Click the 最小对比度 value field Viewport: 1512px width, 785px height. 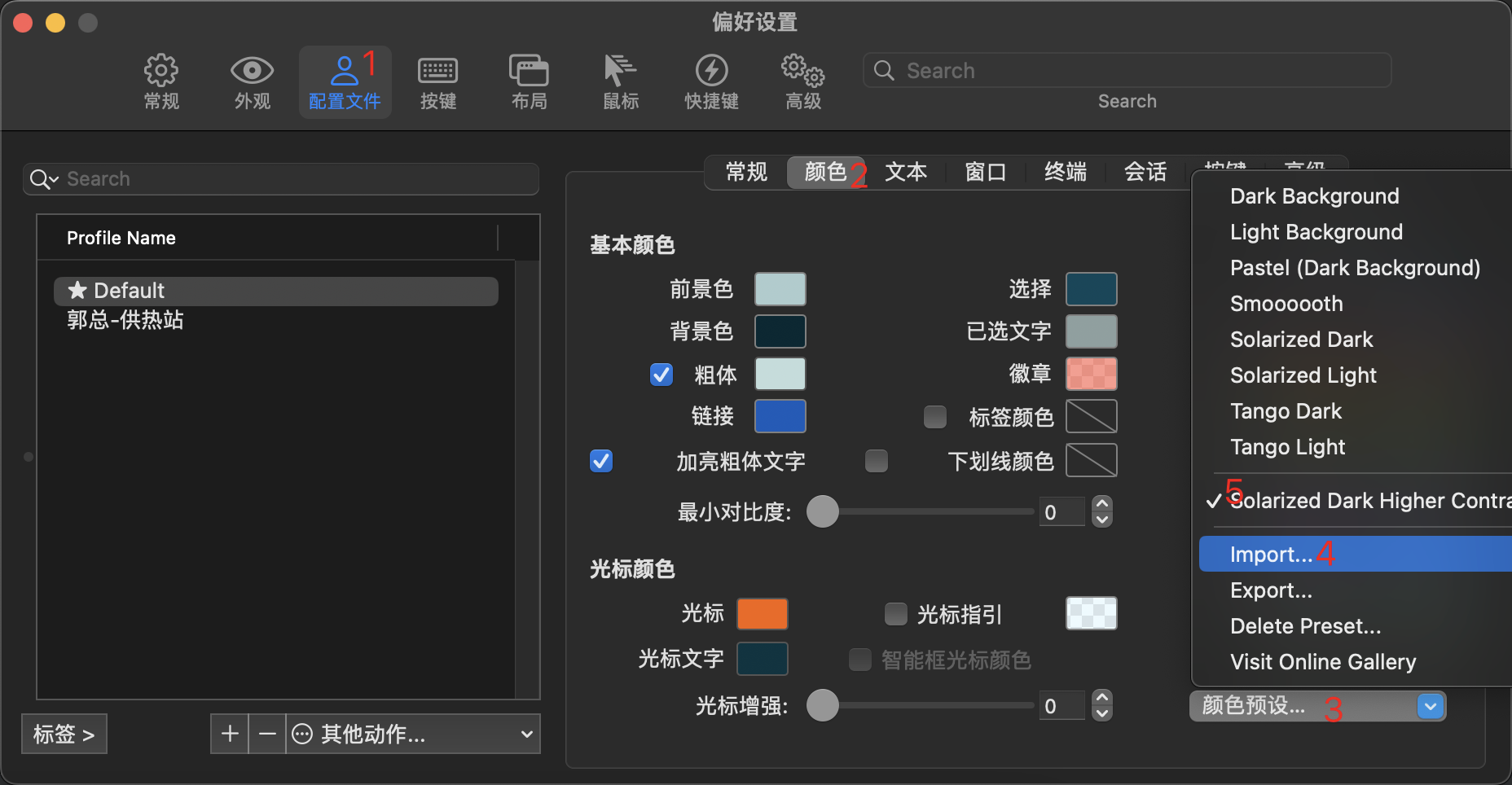point(1061,512)
